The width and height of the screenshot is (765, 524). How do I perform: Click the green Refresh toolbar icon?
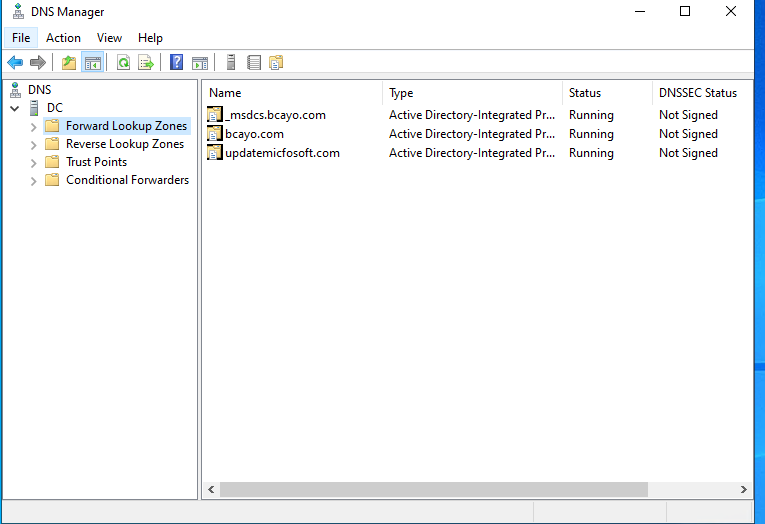pyautogui.click(x=123, y=63)
